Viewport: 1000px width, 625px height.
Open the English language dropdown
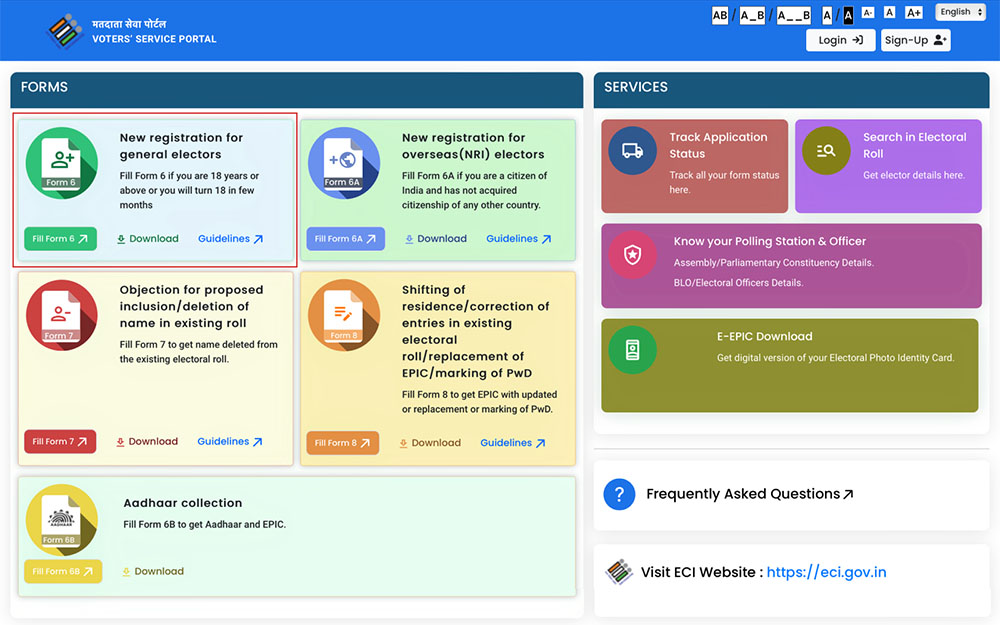[x=960, y=12]
